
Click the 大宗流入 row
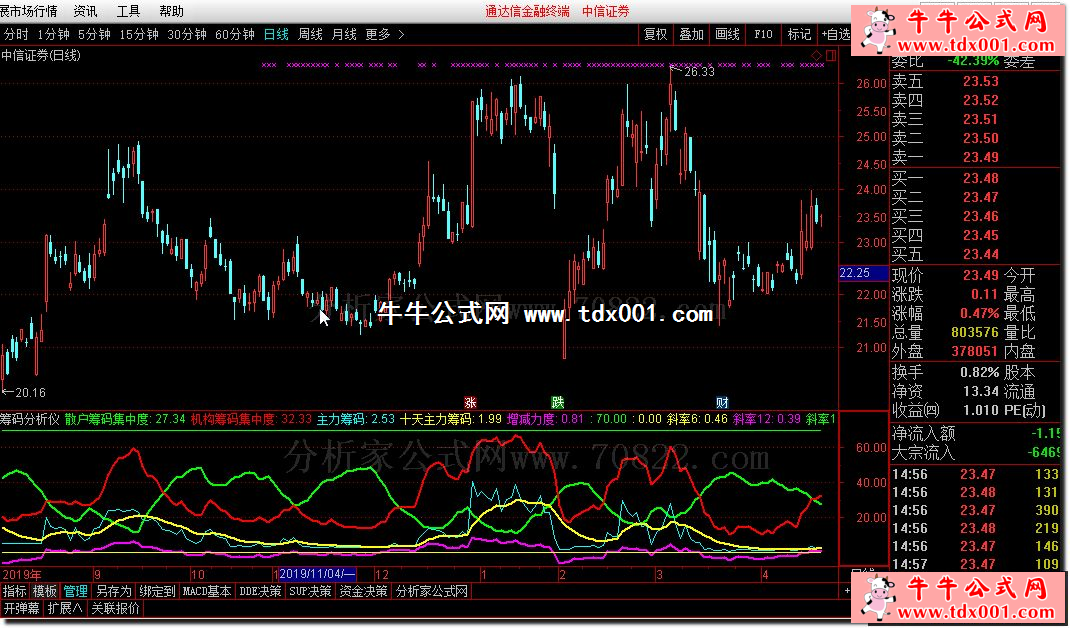(978, 452)
